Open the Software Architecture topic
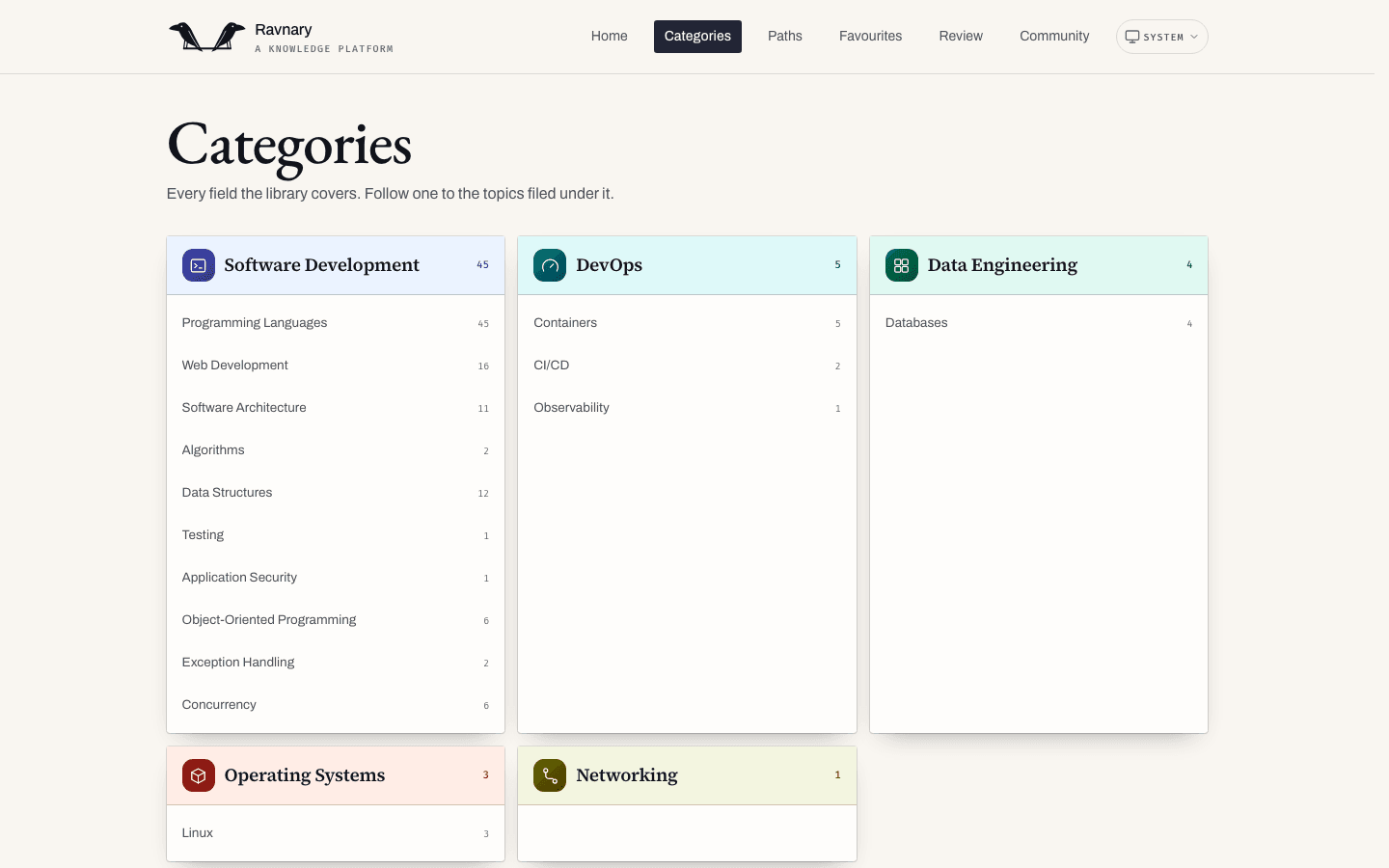This screenshot has height=868, width=1389. tap(336, 408)
